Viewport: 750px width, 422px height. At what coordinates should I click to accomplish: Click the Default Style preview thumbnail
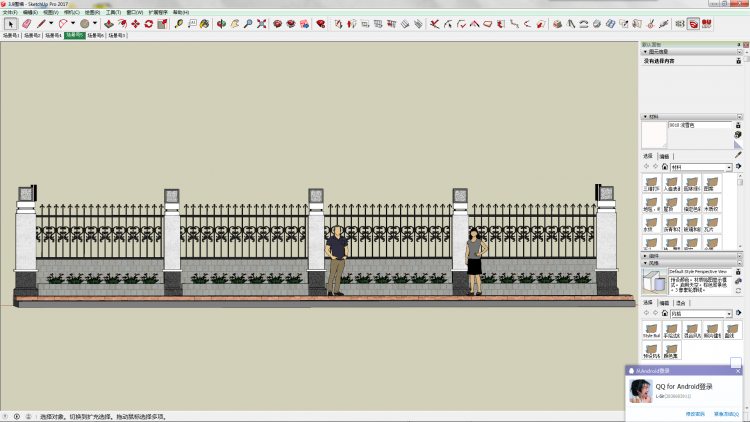(654, 281)
